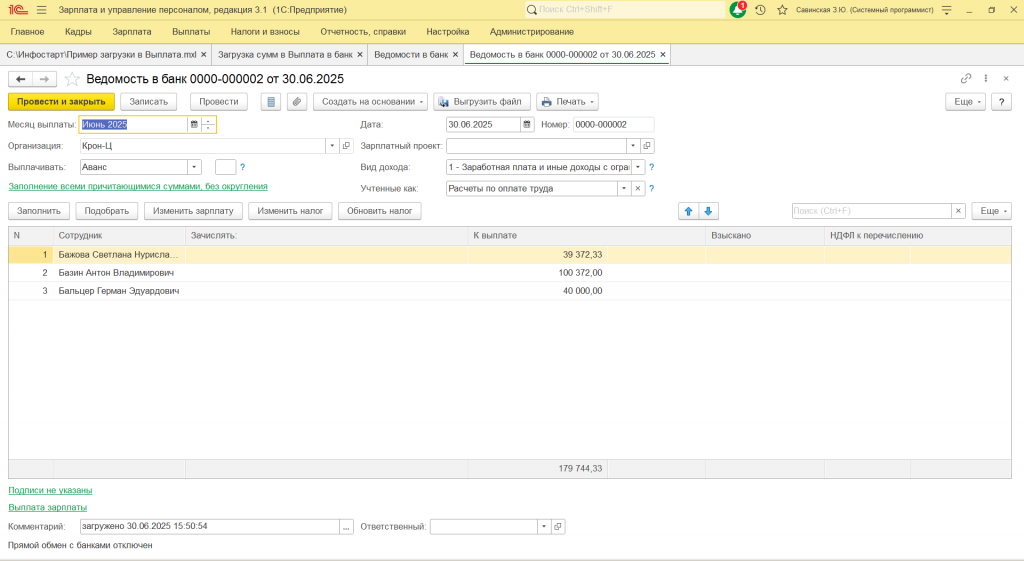
Task: Open the Печать dropdown
Action: tap(567, 102)
